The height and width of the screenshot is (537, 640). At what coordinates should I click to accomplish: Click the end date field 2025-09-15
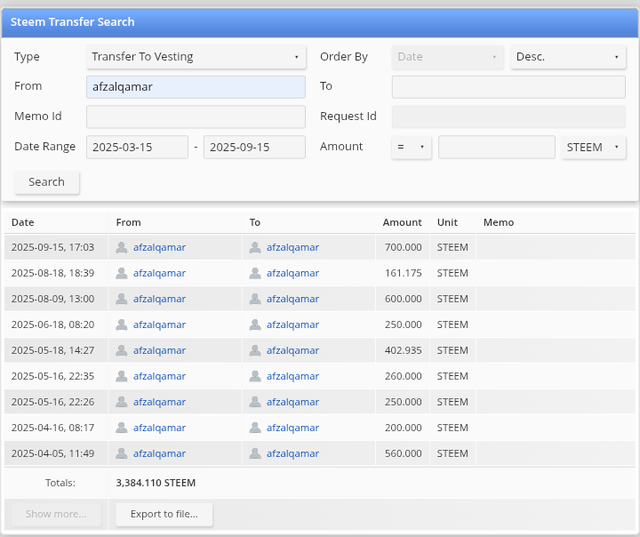pyautogui.click(x=254, y=147)
